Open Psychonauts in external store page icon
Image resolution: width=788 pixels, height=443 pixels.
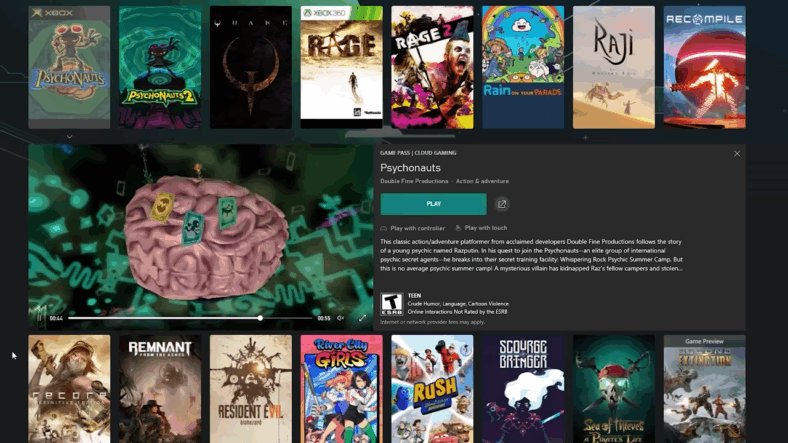tap(502, 204)
